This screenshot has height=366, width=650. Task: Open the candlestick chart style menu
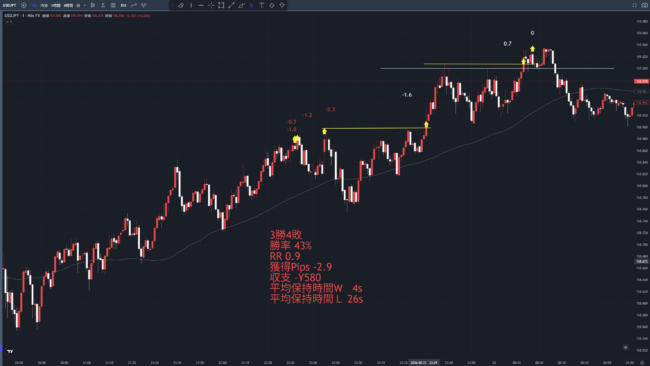[x=92, y=5]
